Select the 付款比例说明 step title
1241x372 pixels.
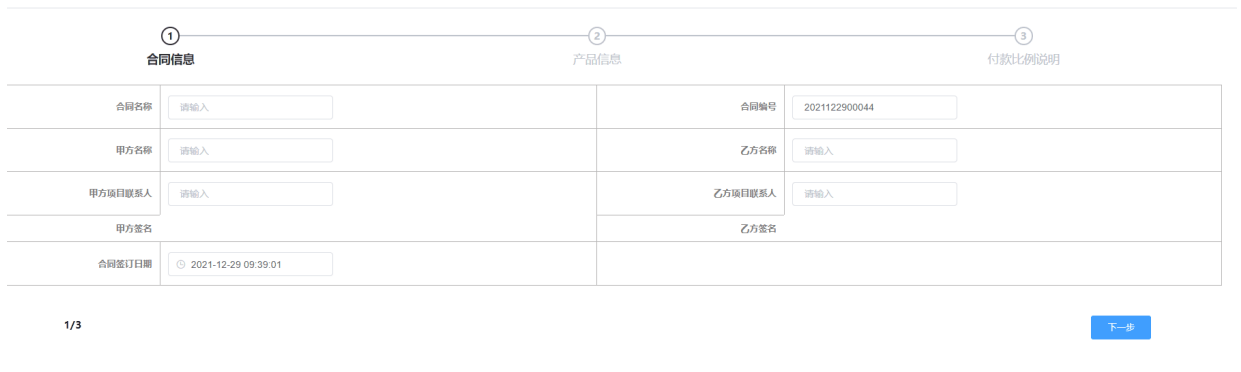1023,59
